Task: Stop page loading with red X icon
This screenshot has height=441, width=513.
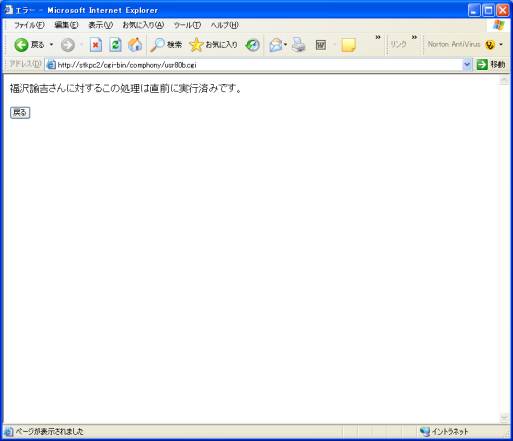Action: pyautogui.click(x=96, y=45)
